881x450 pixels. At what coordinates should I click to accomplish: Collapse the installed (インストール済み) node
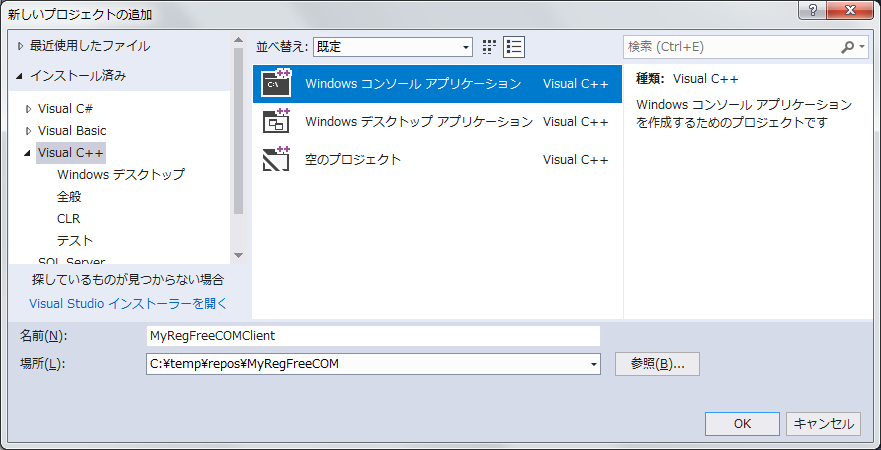(20, 76)
